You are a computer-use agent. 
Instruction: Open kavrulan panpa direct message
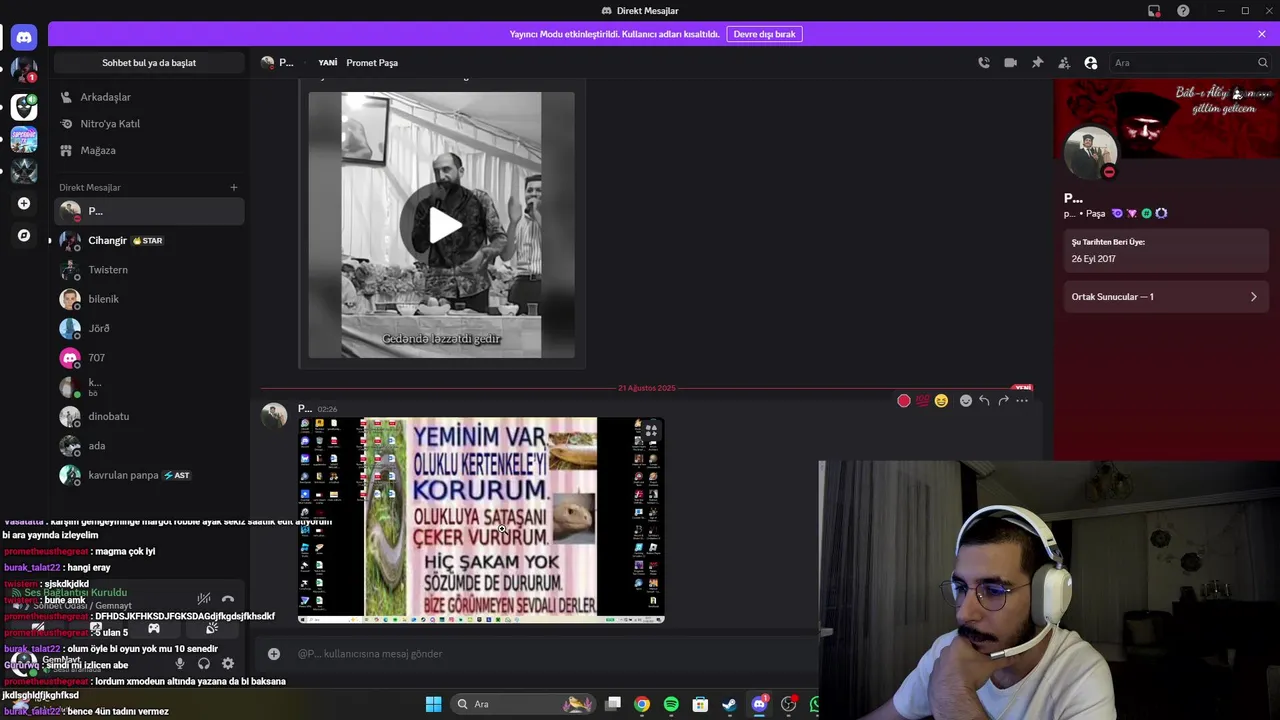coord(149,475)
